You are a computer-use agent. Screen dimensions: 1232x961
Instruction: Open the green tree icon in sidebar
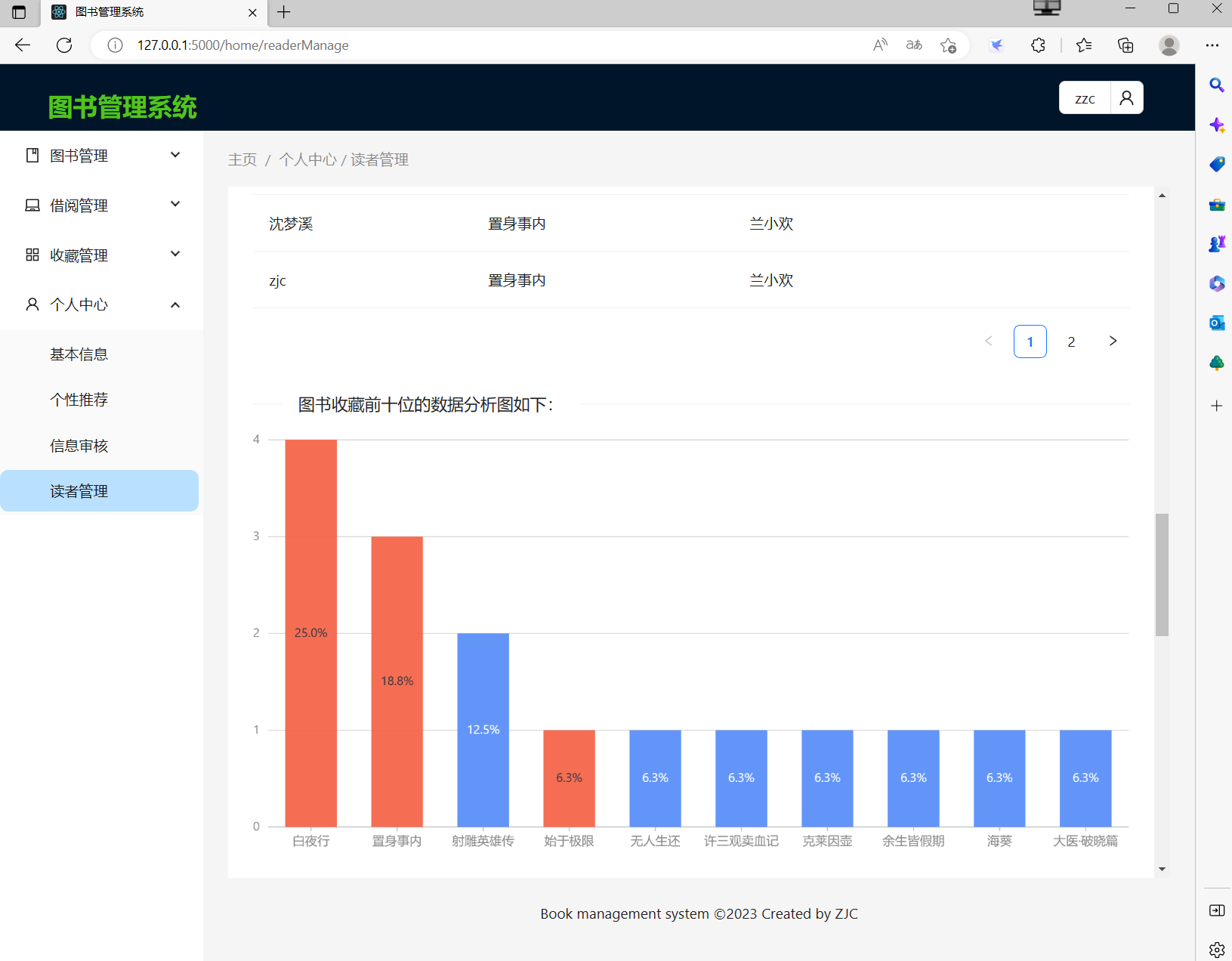(1216, 363)
